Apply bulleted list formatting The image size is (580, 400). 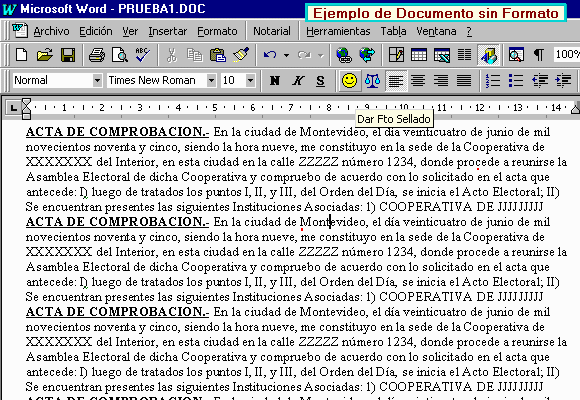click(516, 80)
